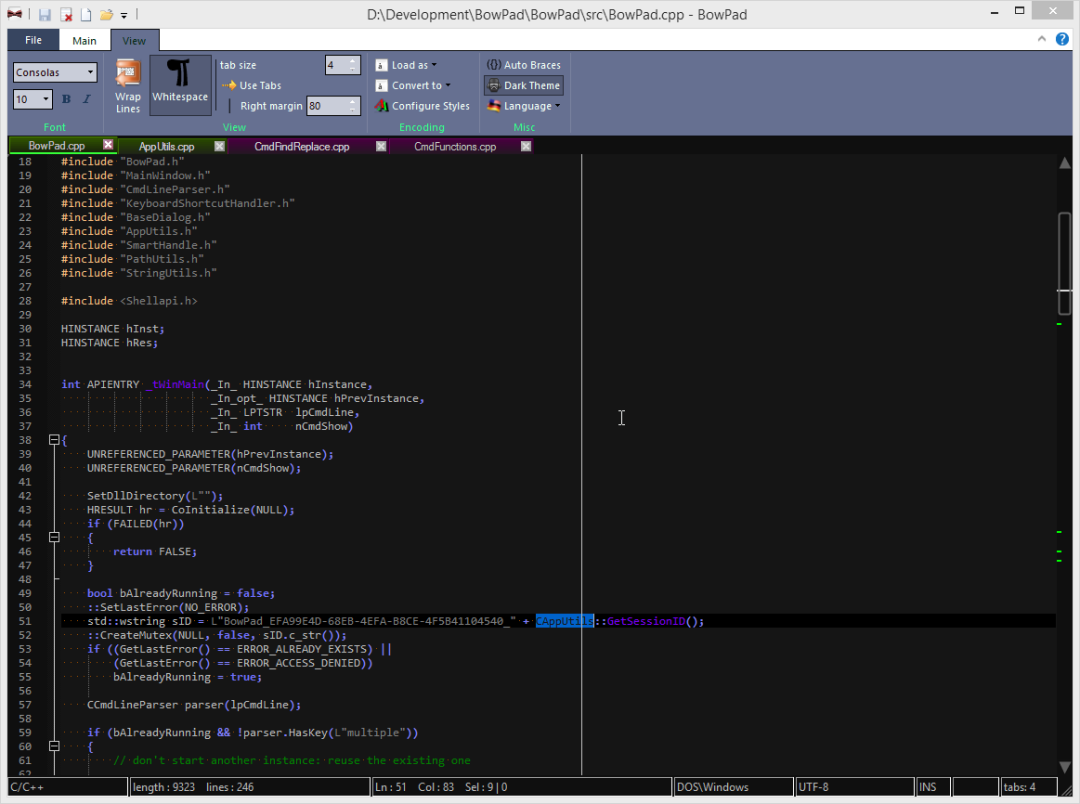
Task: Decrease tab size with down arrow
Action: (353, 70)
